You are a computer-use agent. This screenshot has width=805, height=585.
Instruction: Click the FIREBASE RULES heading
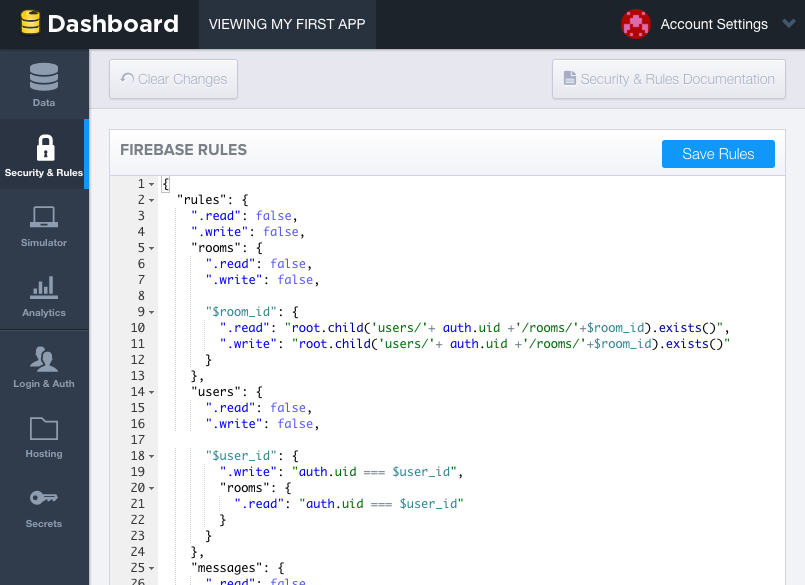coord(183,150)
